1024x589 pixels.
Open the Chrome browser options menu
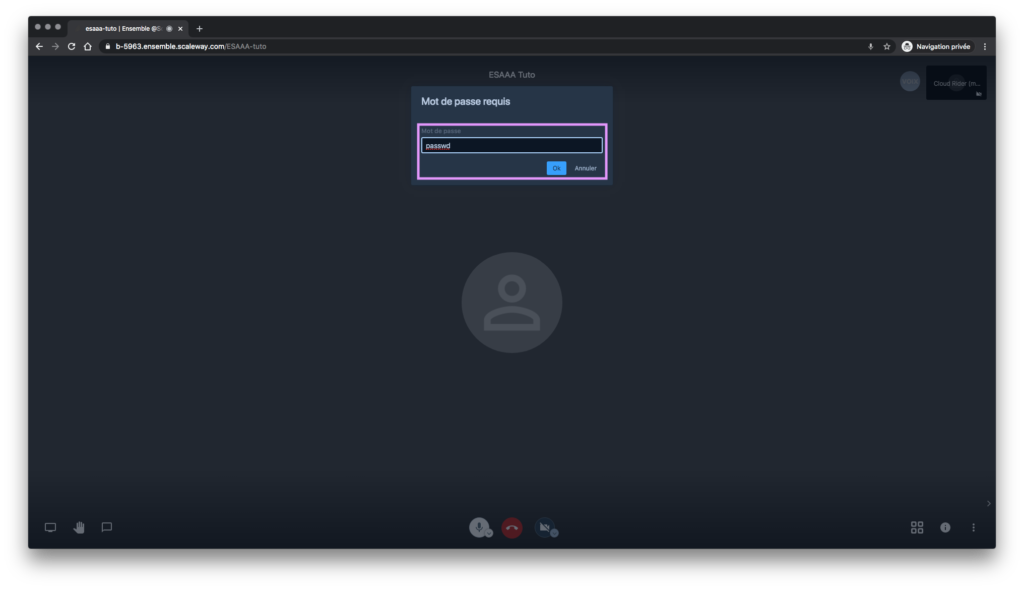coord(984,46)
